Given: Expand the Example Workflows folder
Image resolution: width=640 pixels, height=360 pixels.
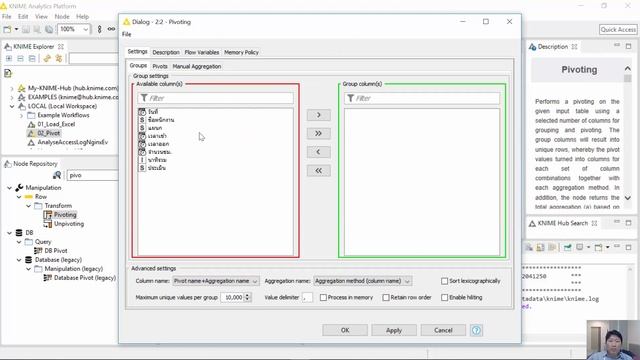Looking at the screenshot, I should [21, 116].
